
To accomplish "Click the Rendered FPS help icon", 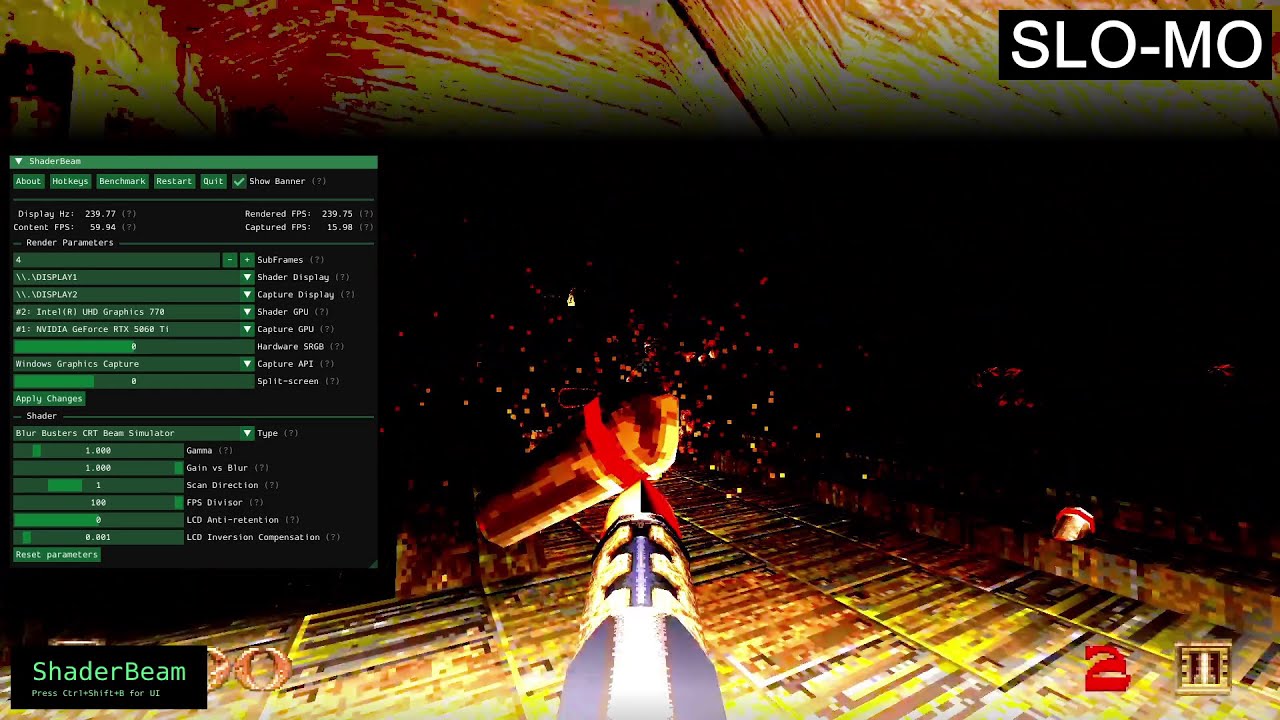I will click(366, 213).
